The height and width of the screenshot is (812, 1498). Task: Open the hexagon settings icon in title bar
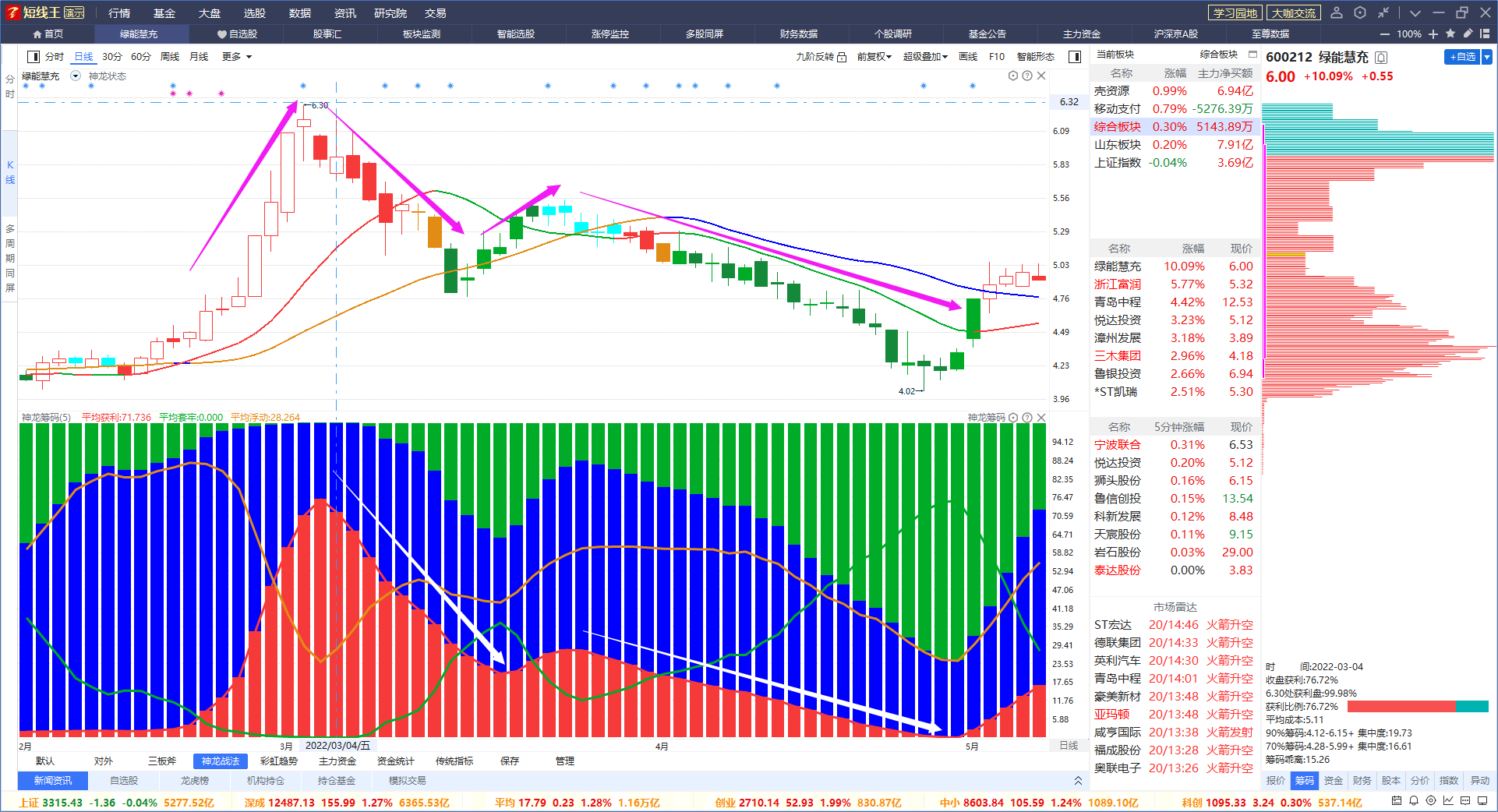tap(1360, 12)
